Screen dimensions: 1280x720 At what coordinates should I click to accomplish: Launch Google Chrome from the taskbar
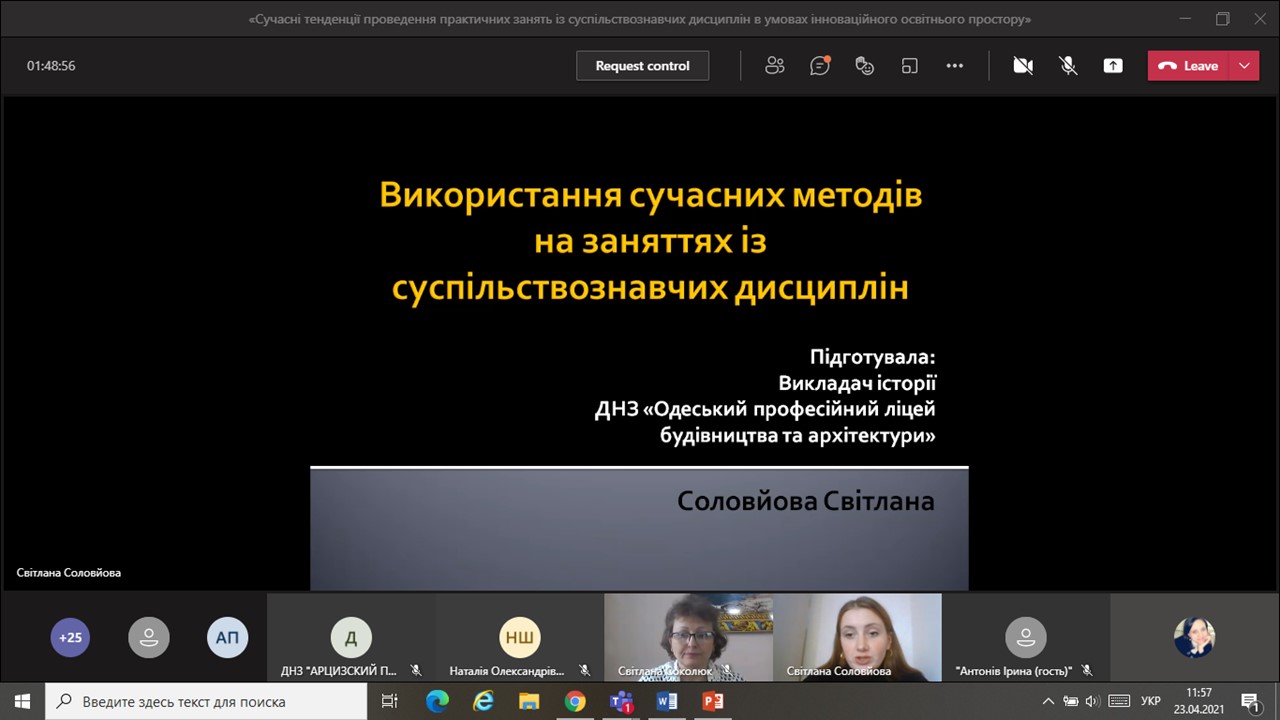pyautogui.click(x=575, y=701)
